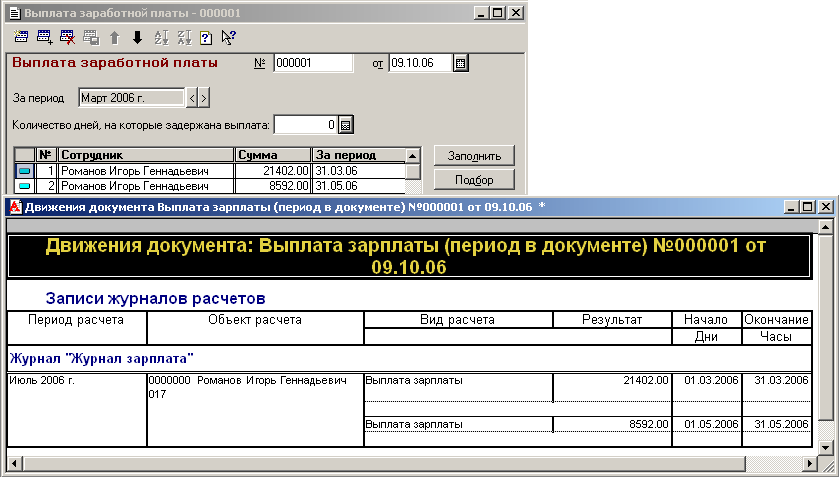
Task: Open the help description page icon
Action: click(206, 37)
